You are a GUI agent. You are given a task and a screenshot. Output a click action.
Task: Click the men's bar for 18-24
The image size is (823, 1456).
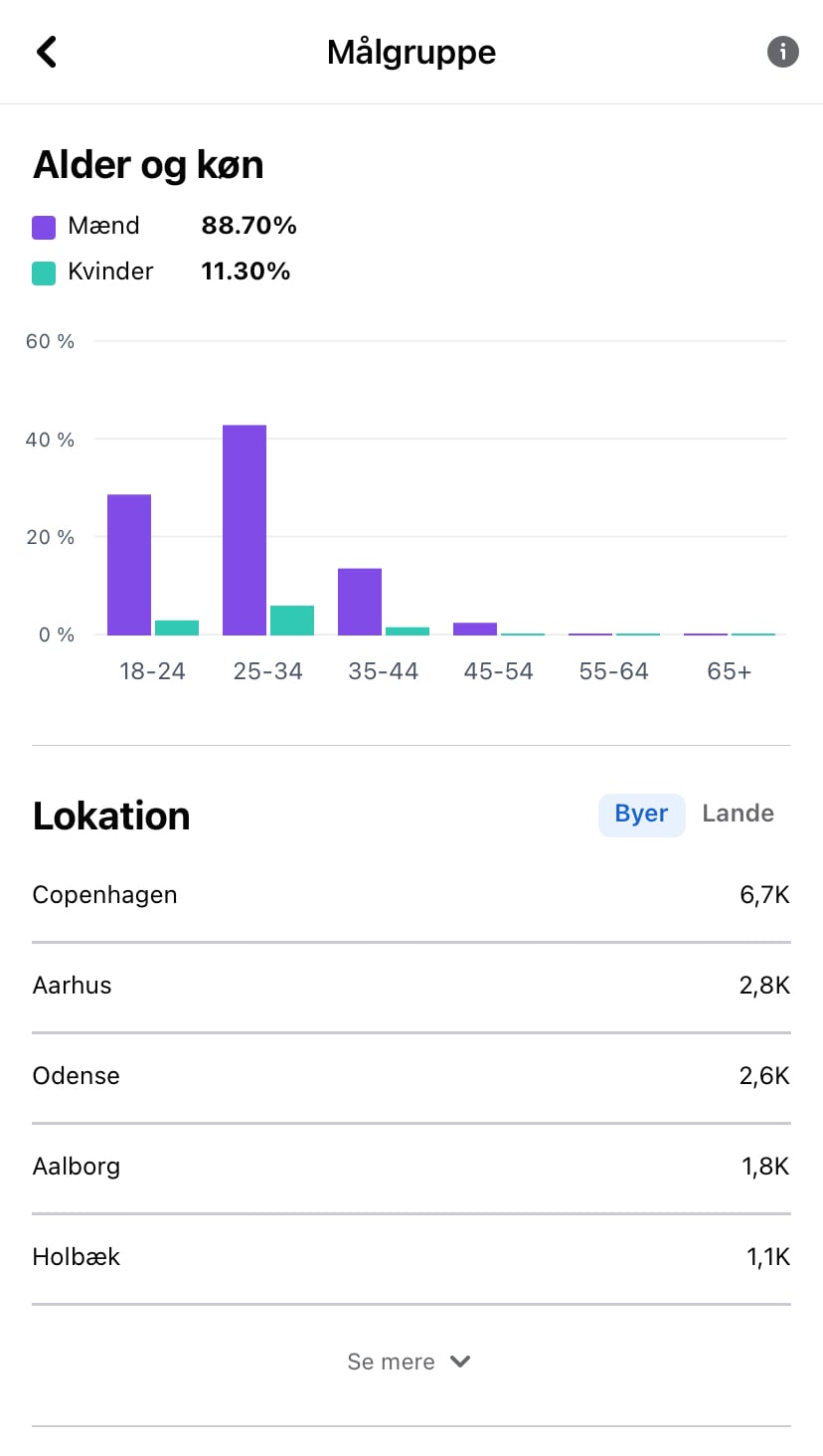point(129,565)
